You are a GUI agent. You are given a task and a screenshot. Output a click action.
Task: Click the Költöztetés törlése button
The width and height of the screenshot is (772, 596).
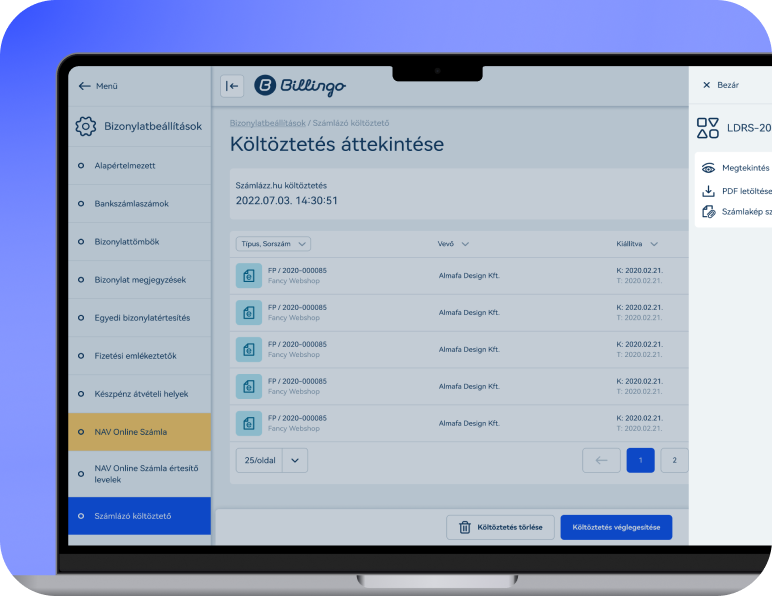point(500,528)
